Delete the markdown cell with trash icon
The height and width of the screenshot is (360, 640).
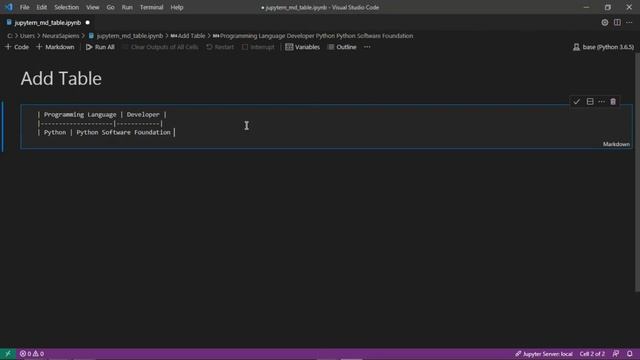pyautogui.click(x=613, y=102)
